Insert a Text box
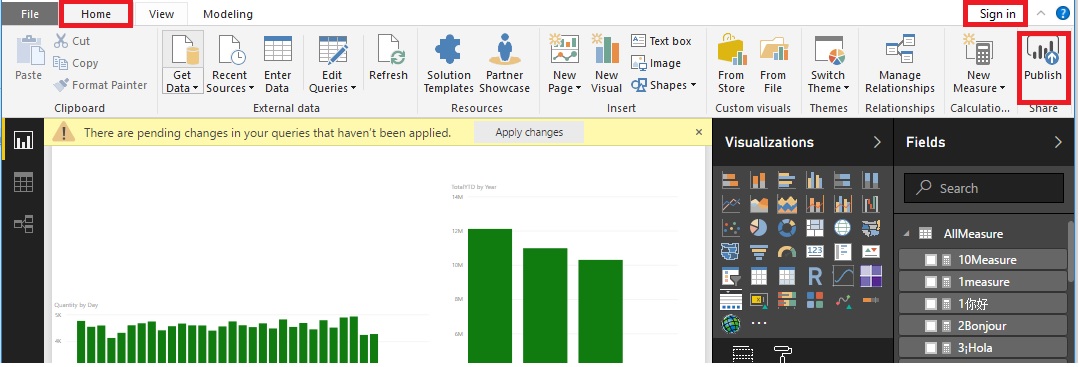 point(661,41)
